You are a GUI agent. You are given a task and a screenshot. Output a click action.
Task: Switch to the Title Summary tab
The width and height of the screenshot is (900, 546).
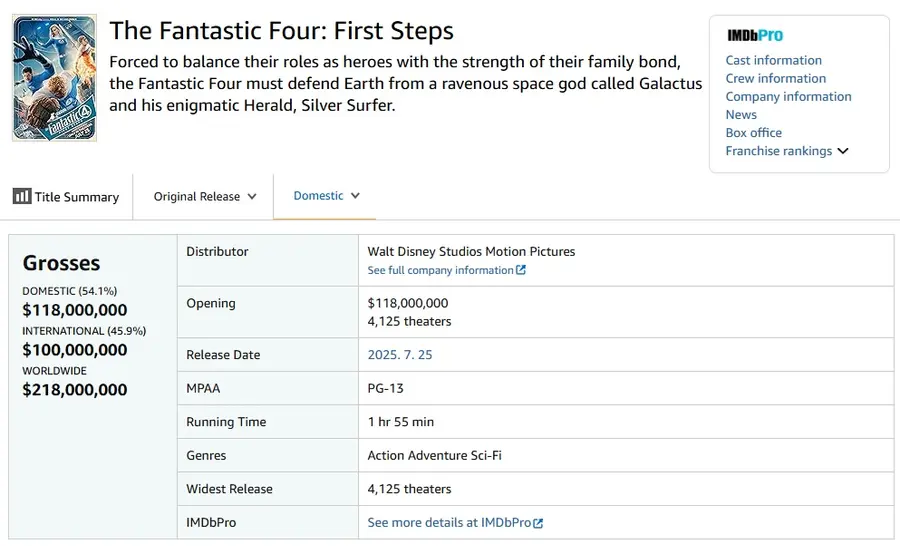point(66,197)
